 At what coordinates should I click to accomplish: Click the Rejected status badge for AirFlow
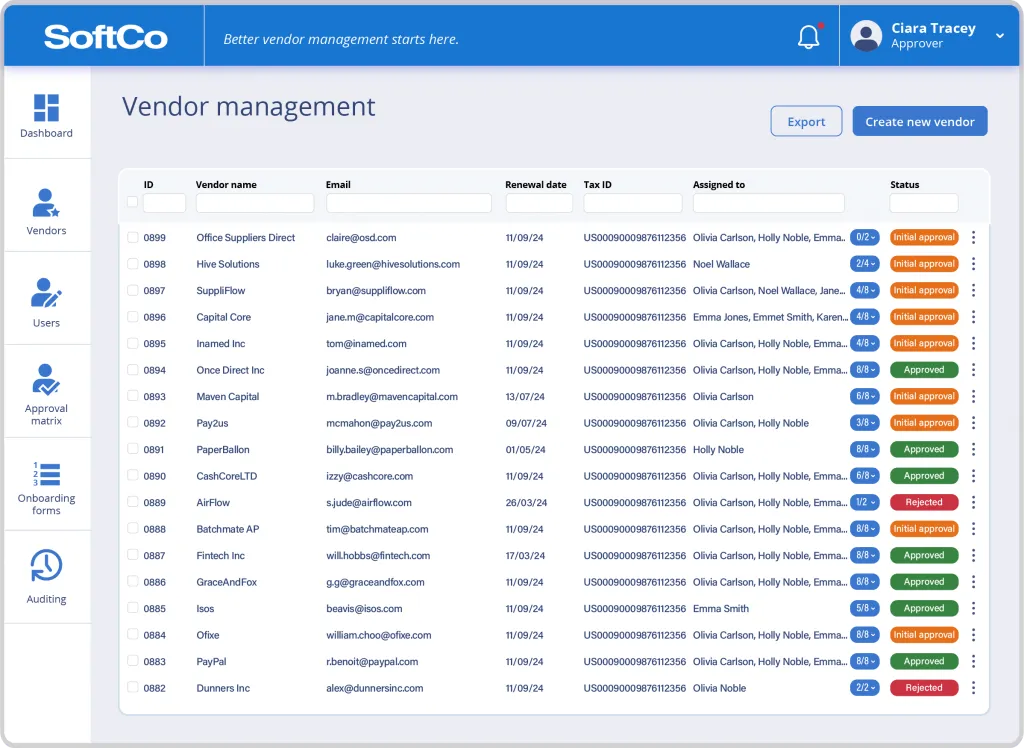(x=924, y=502)
